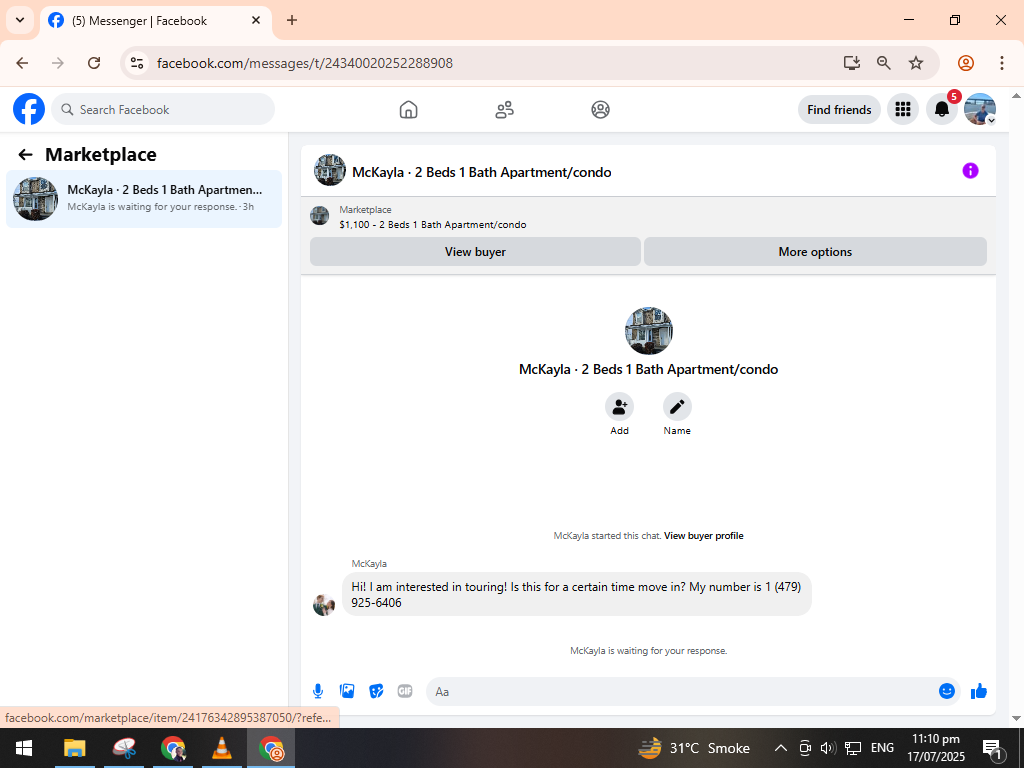Click the View buyer button

475,252
